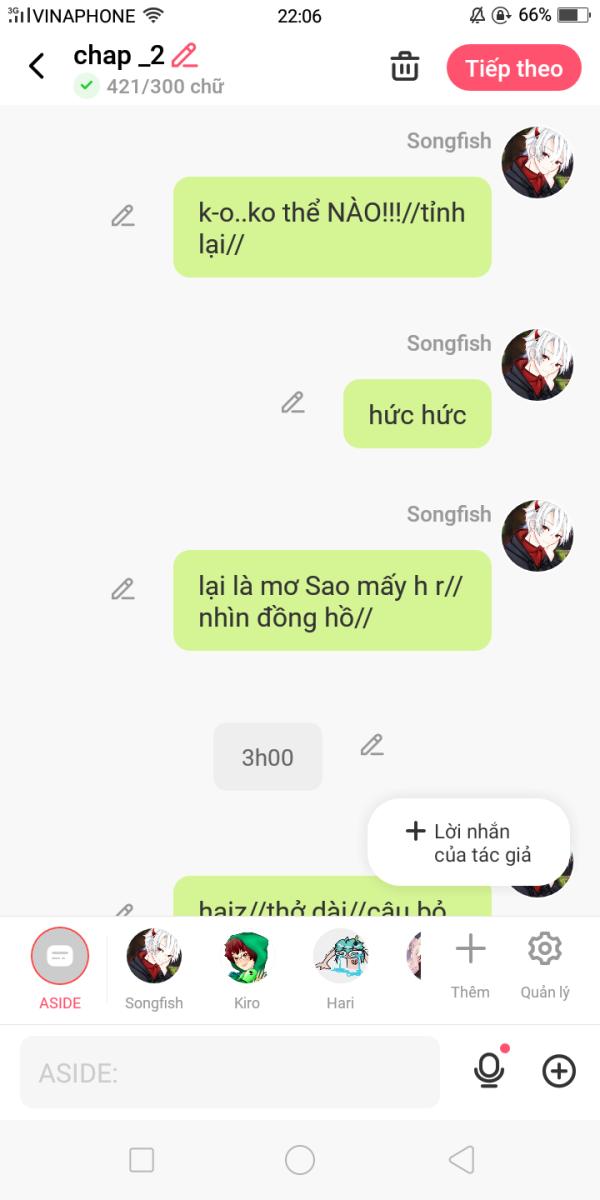The image size is (600, 1200).
Task: Open the circled plus attachment icon
Action: point(559,1072)
